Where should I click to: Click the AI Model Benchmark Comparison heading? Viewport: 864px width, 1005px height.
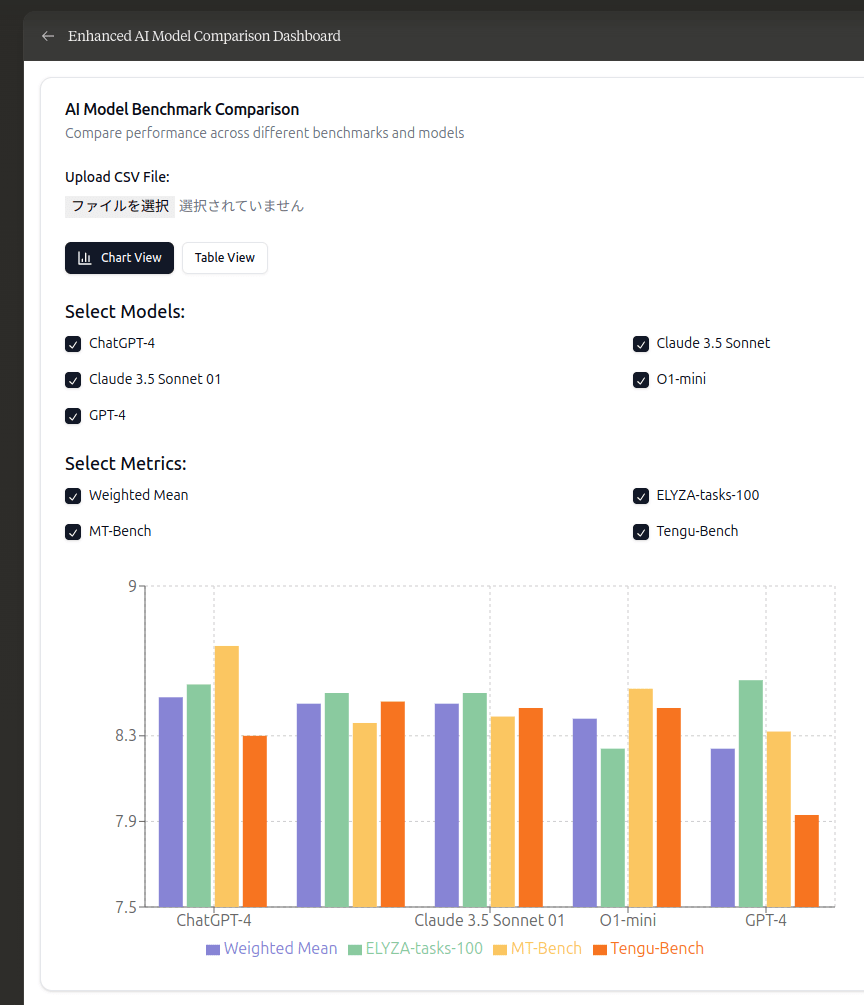pyautogui.click(x=182, y=110)
